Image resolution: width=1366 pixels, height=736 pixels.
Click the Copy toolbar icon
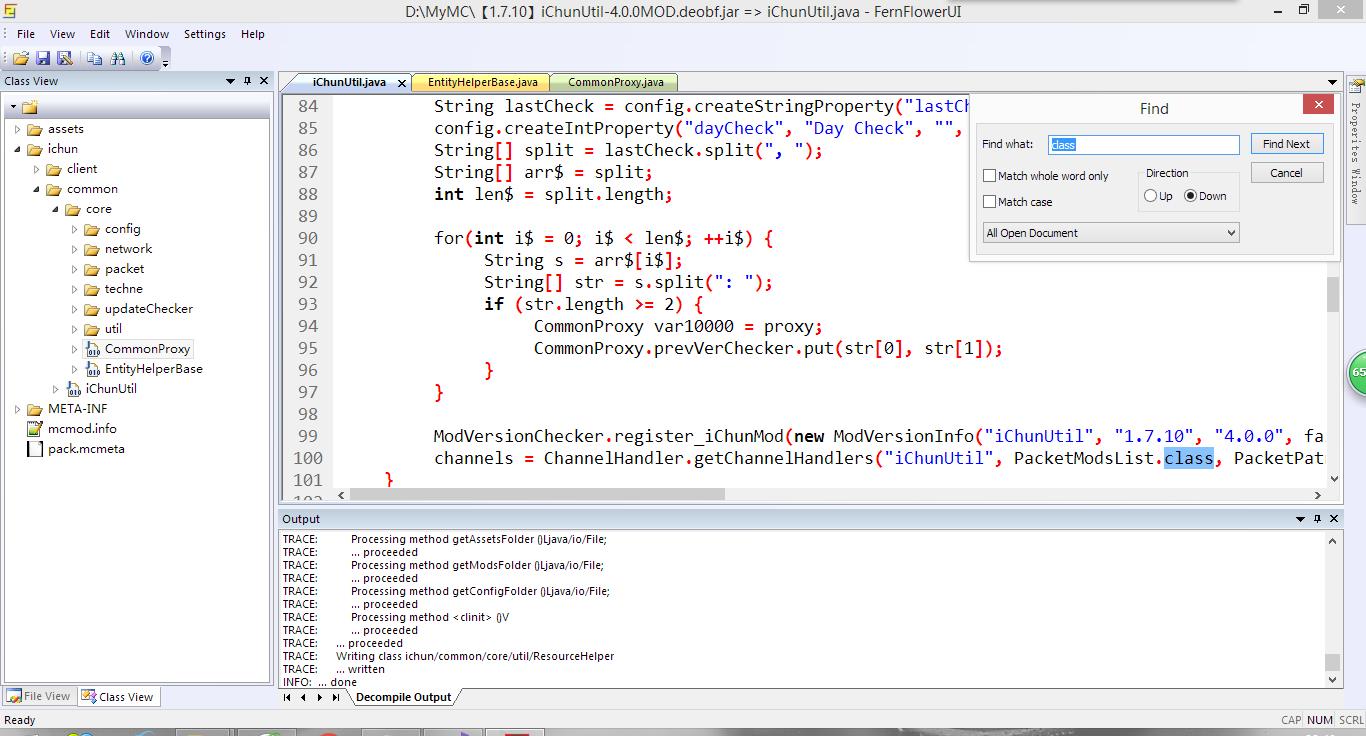pos(95,59)
